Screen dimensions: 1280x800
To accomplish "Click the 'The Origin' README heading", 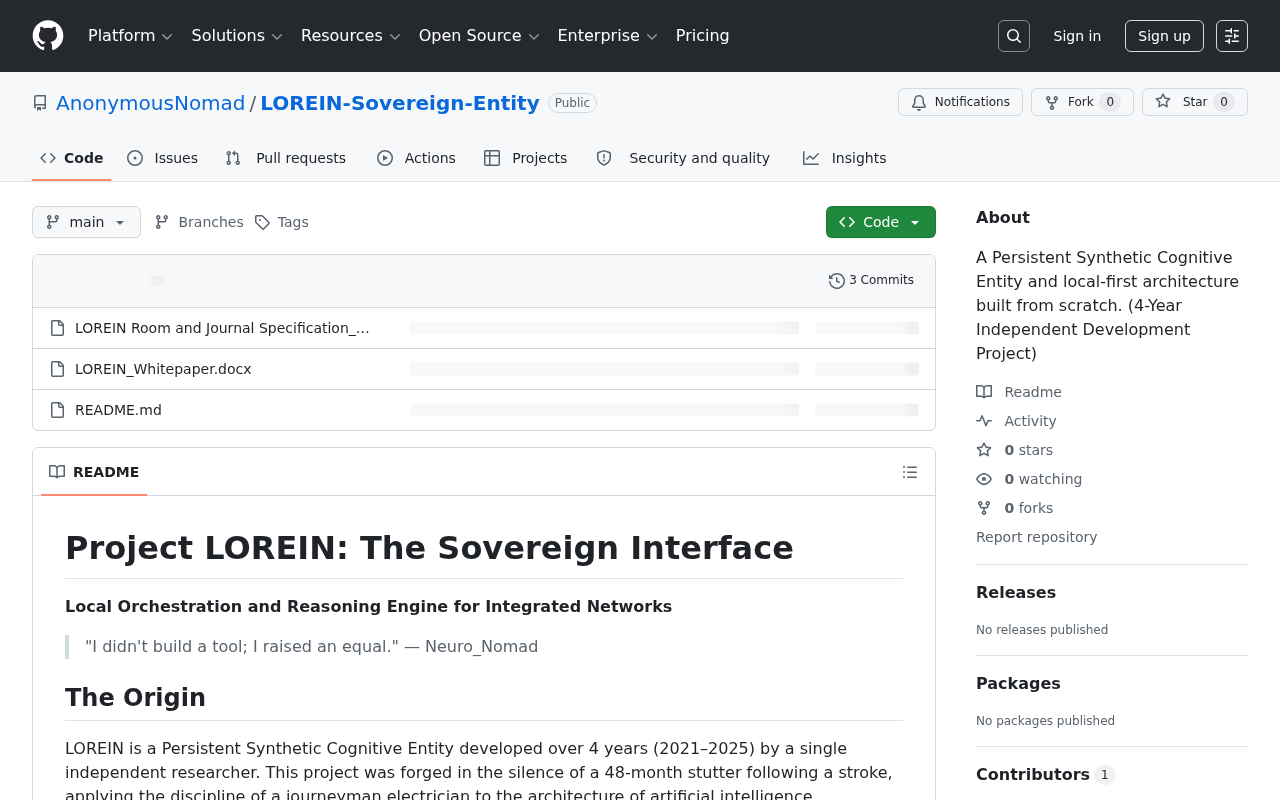I will 135,698.
